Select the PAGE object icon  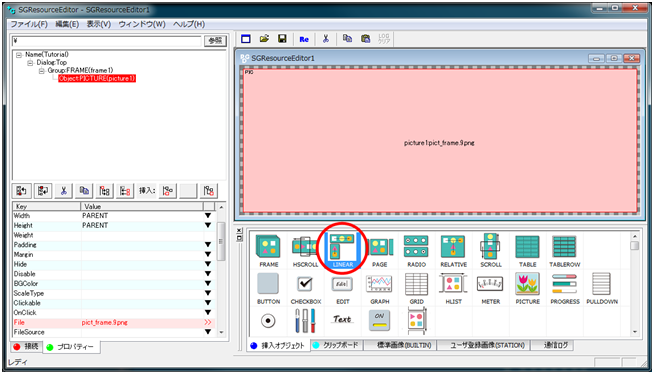point(380,251)
